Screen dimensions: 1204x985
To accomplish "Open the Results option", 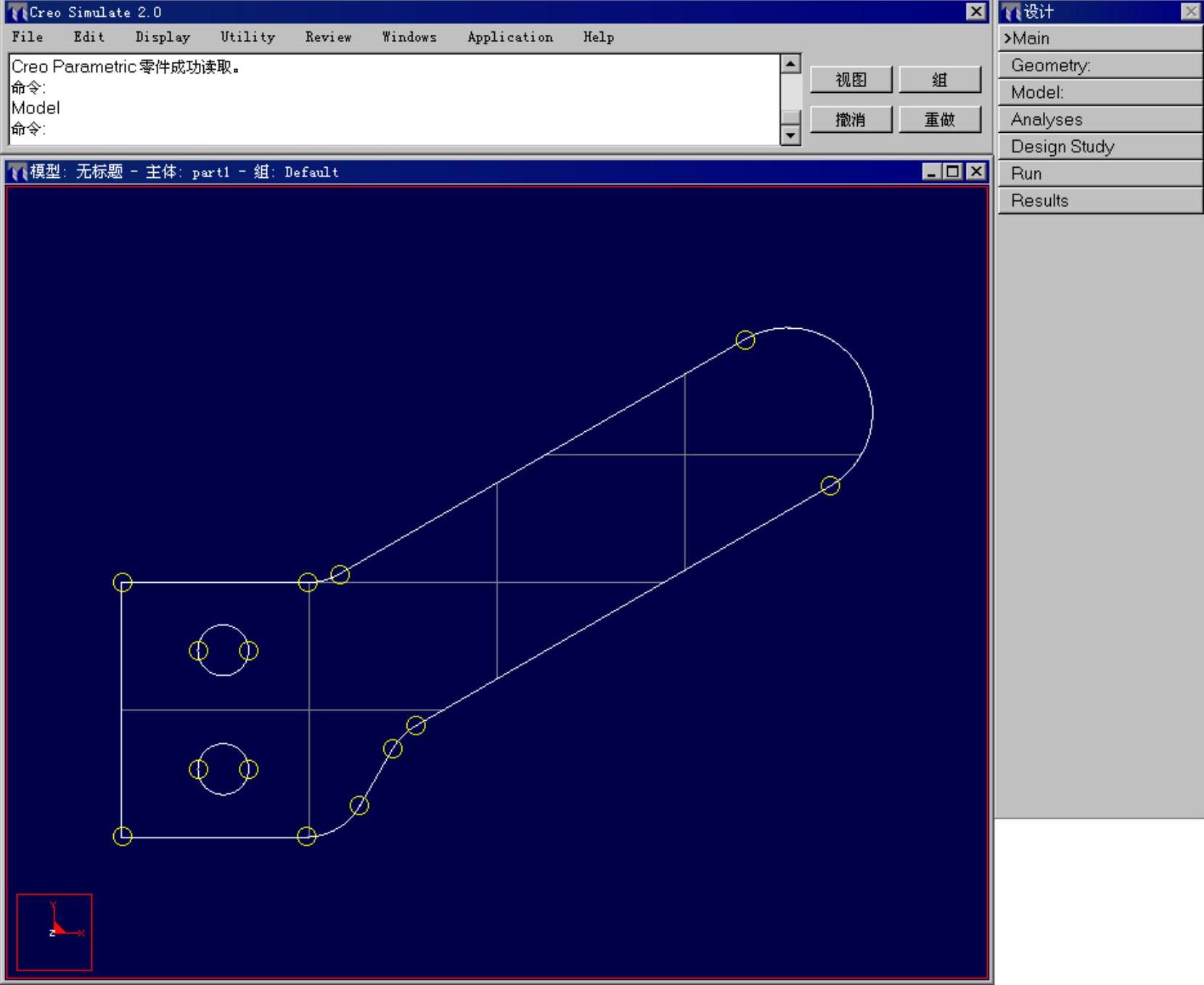I will 1100,200.
